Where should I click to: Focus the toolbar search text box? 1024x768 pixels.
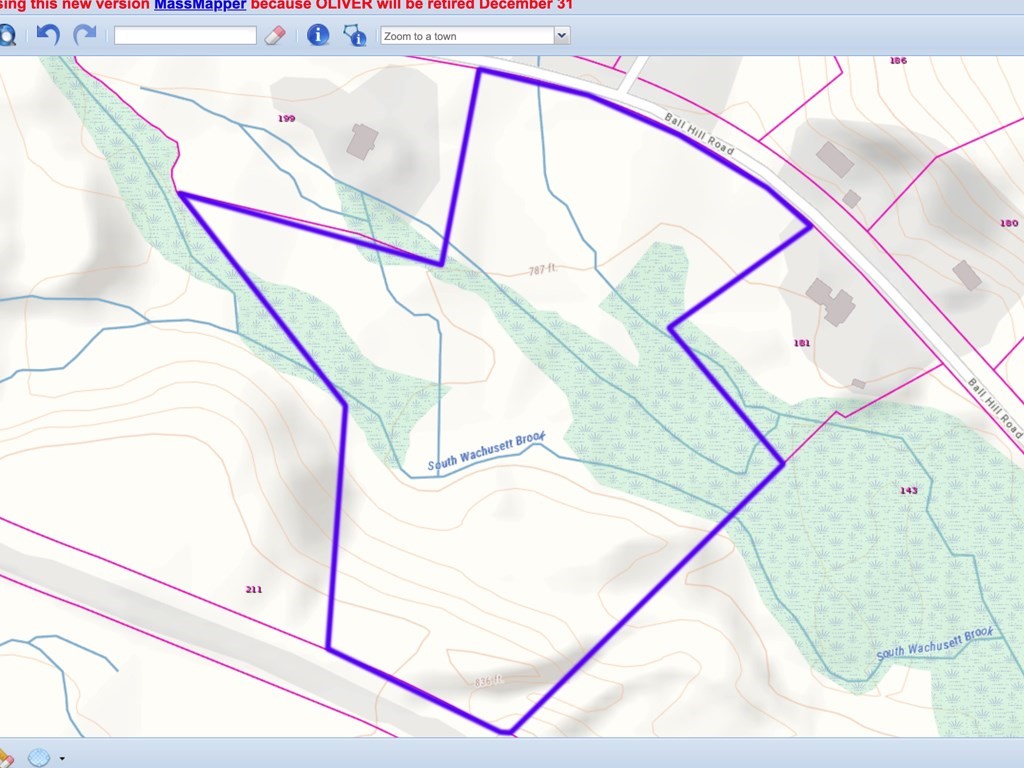[185, 35]
